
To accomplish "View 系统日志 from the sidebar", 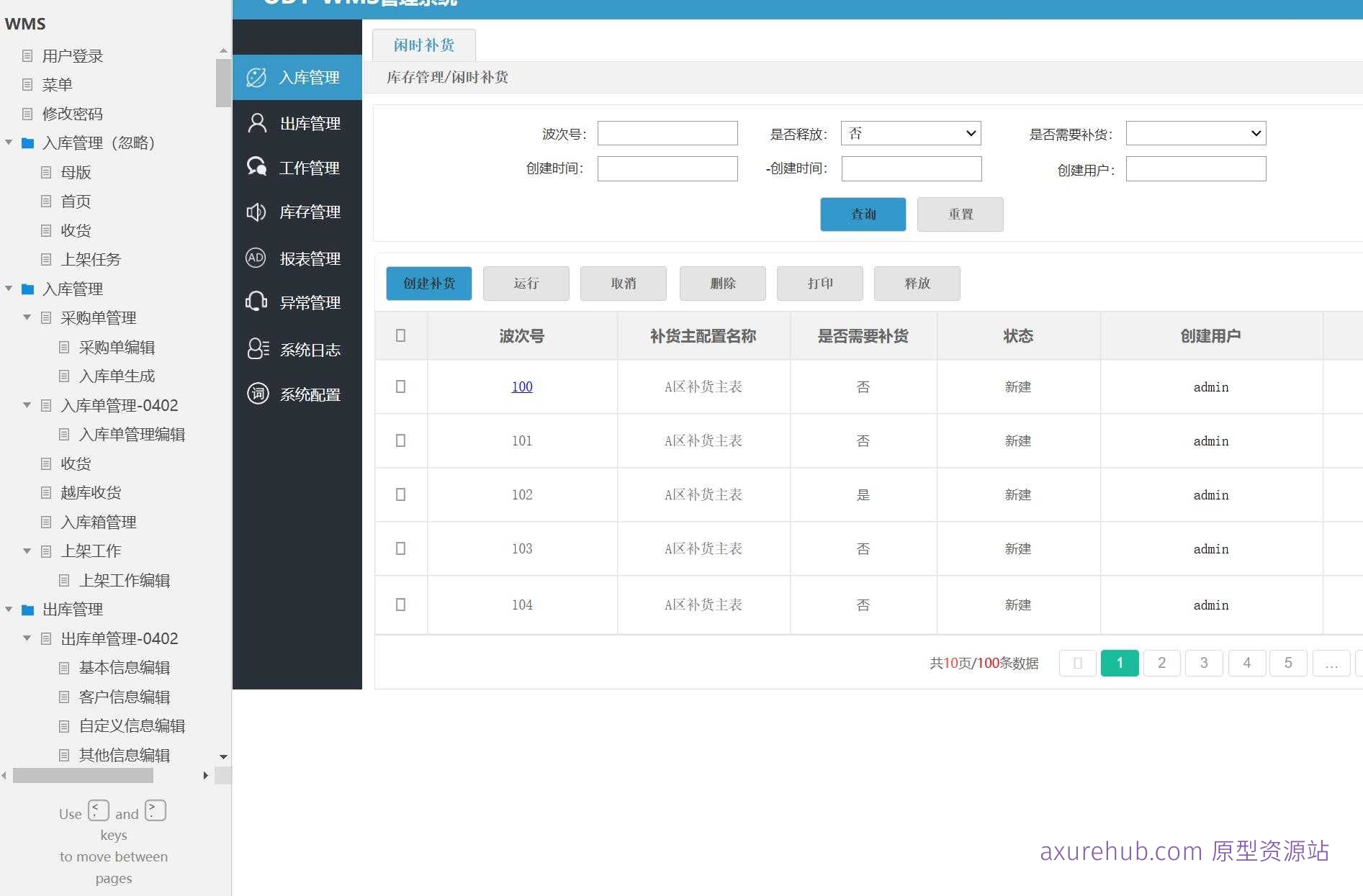I will pos(297,348).
